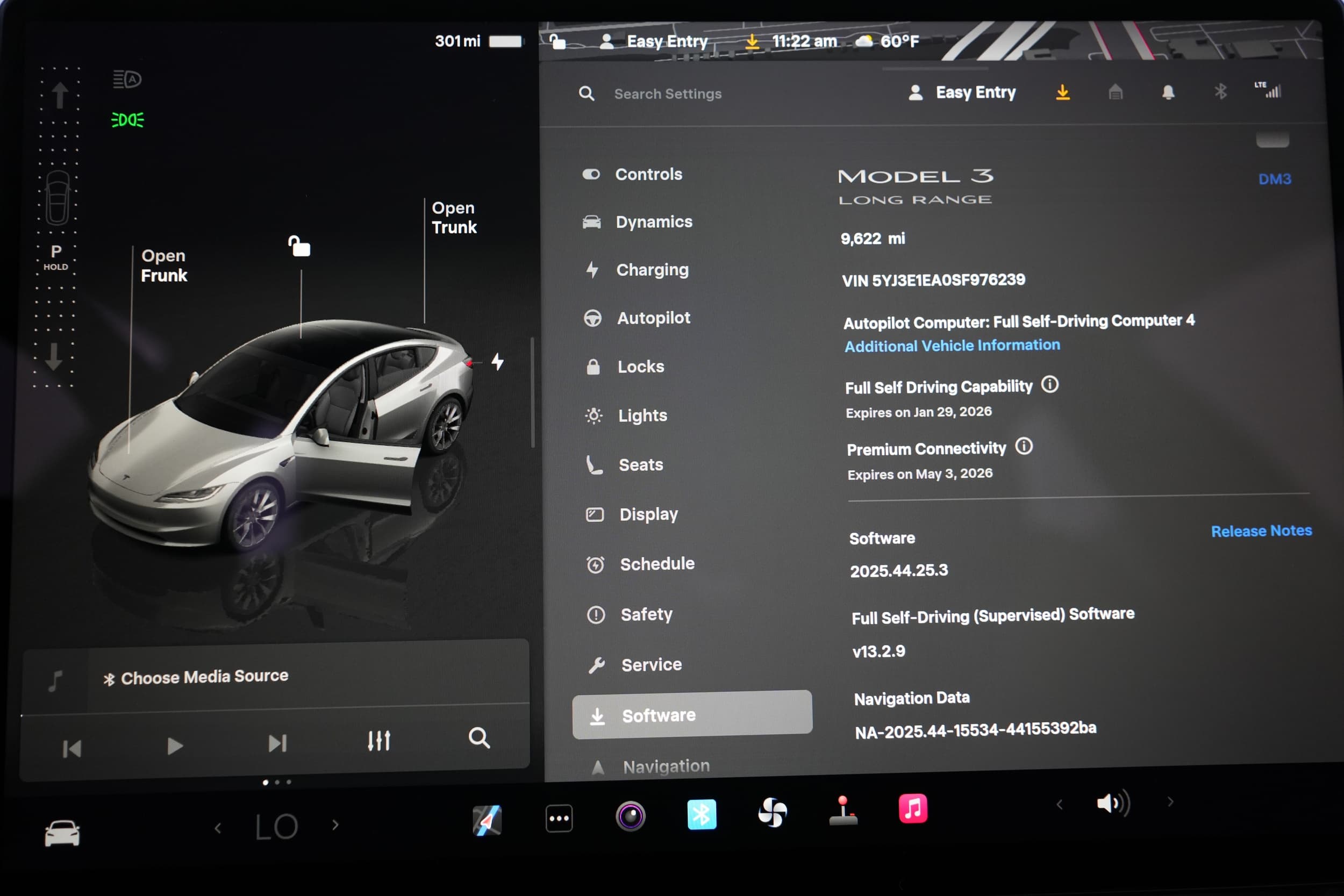
Task: Click the yellow software update icon
Action: 1062,92
